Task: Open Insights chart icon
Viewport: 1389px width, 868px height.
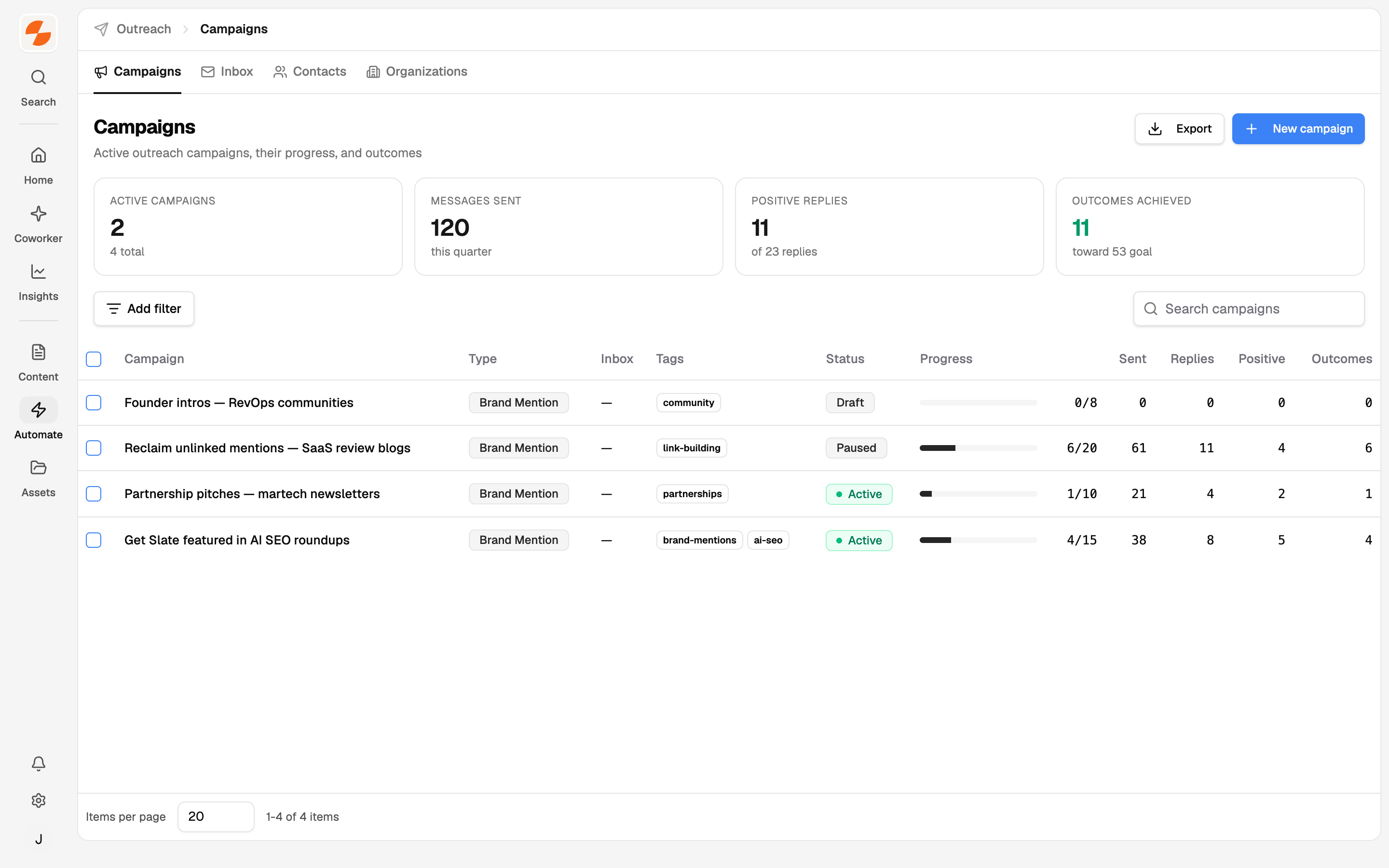Action: click(x=39, y=271)
